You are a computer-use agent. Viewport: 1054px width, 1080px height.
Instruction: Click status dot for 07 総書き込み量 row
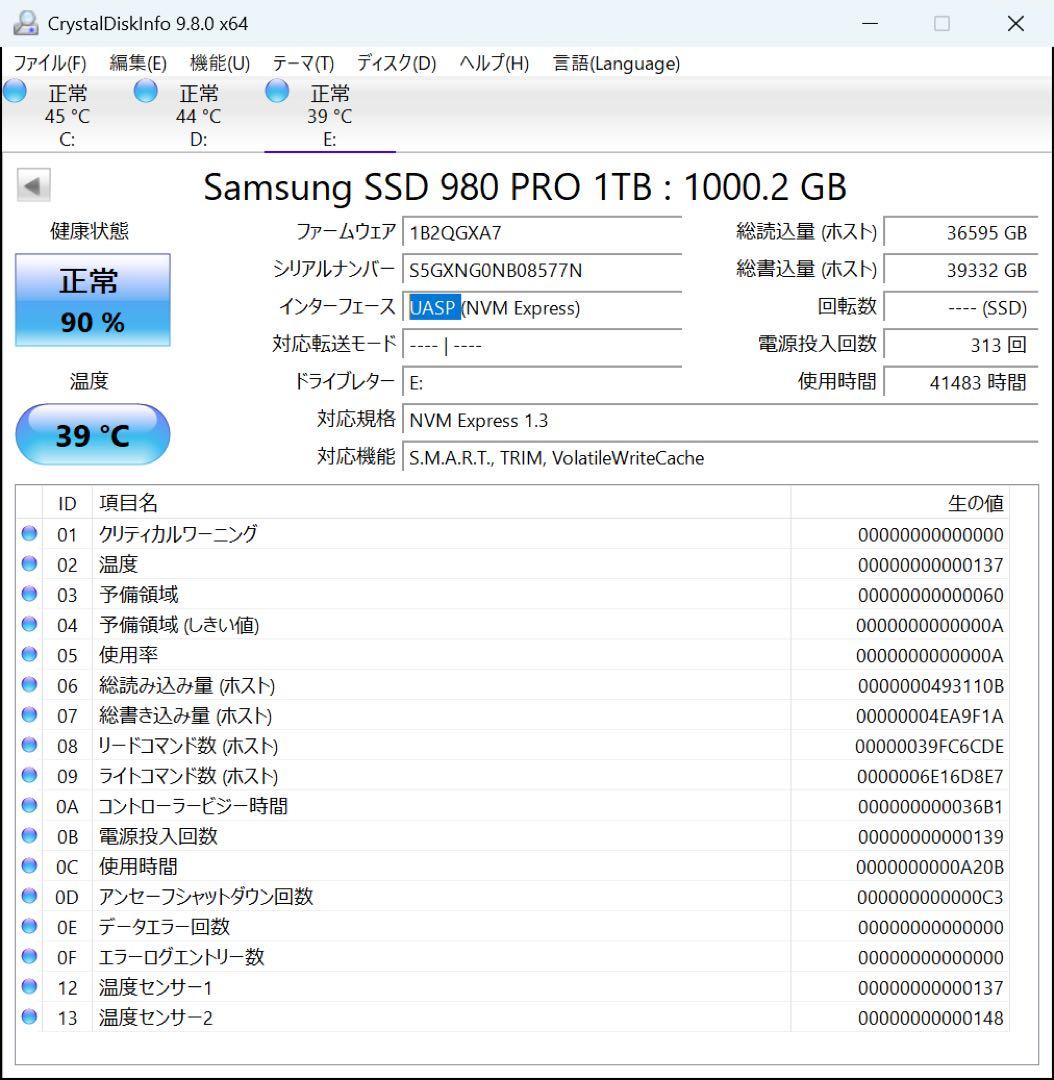(x=29, y=714)
